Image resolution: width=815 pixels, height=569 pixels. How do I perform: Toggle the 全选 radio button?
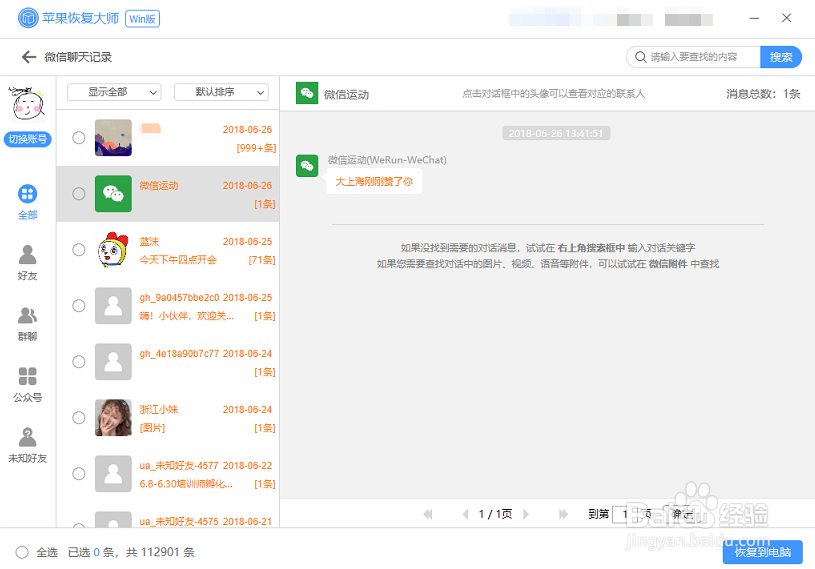tap(22, 552)
